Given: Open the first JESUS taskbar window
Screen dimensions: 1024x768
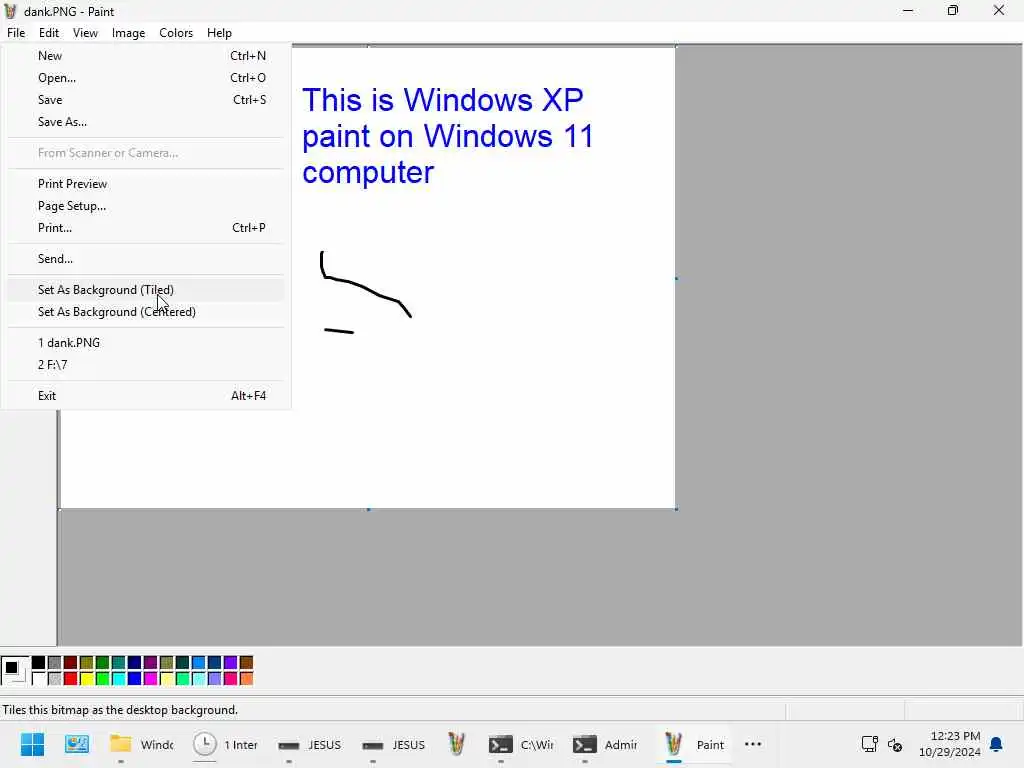Looking at the screenshot, I should point(310,744).
